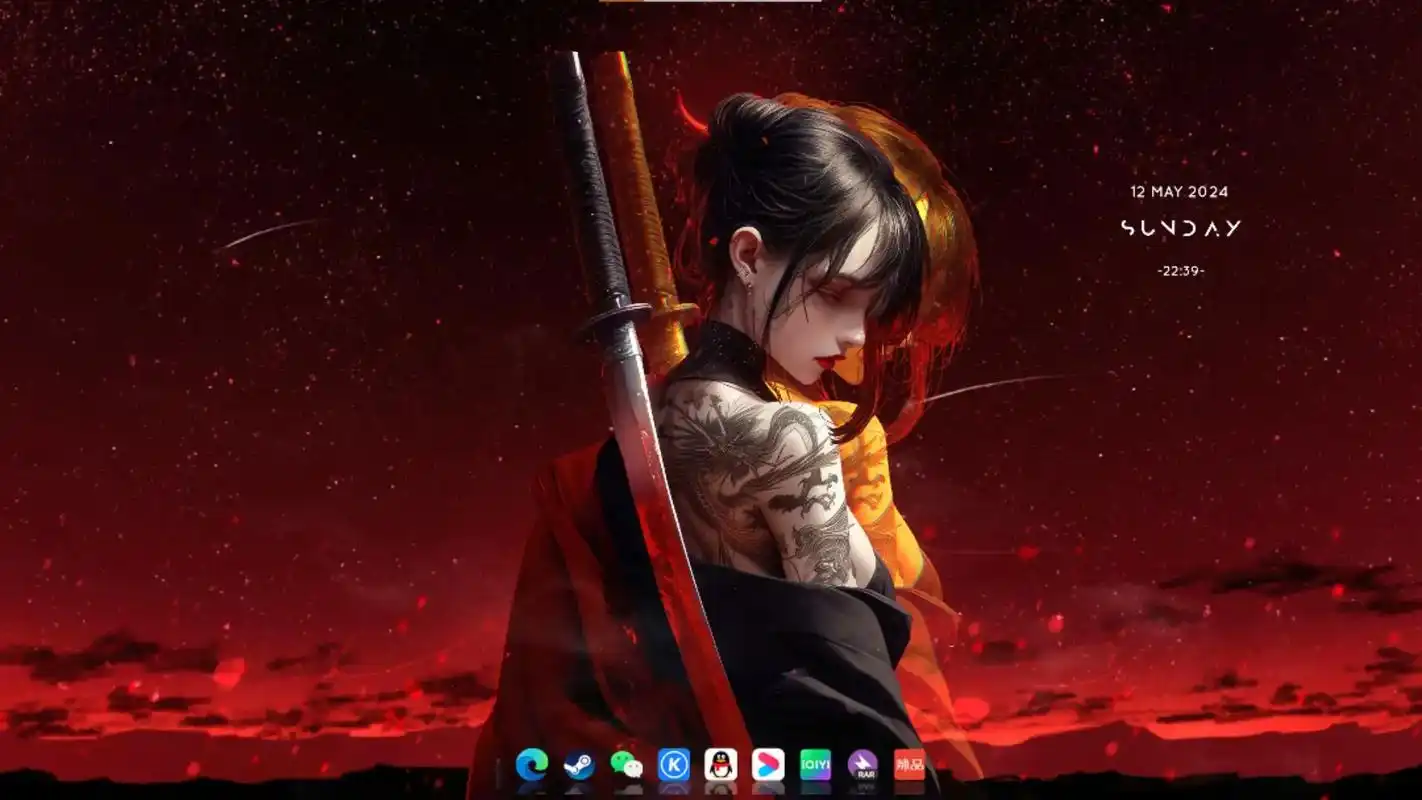Open WeChat from the dock
Image resolution: width=1422 pixels, height=800 pixels.
[626, 765]
